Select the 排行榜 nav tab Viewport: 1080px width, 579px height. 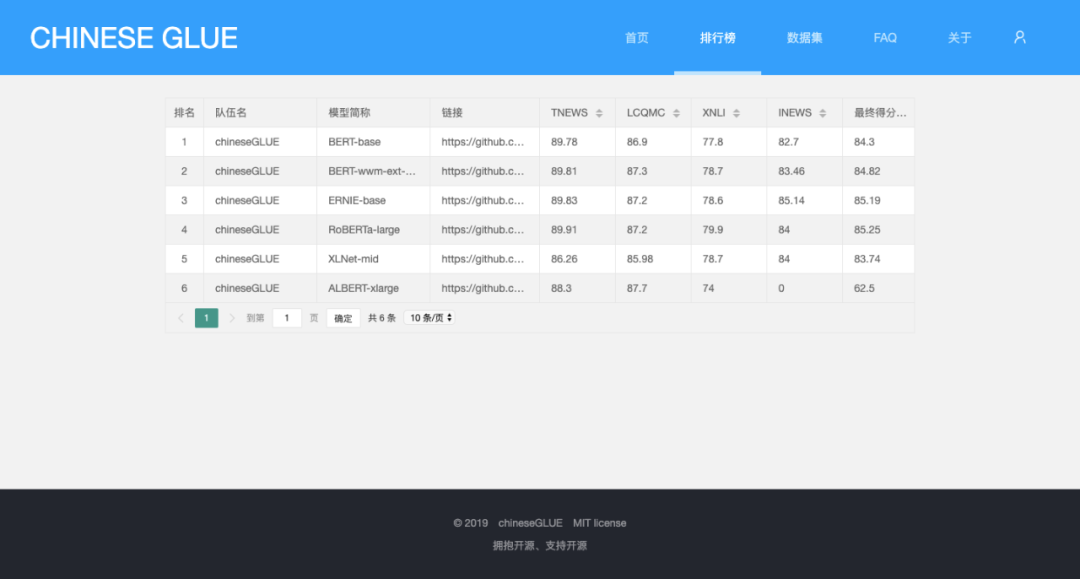(x=718, y=38)
